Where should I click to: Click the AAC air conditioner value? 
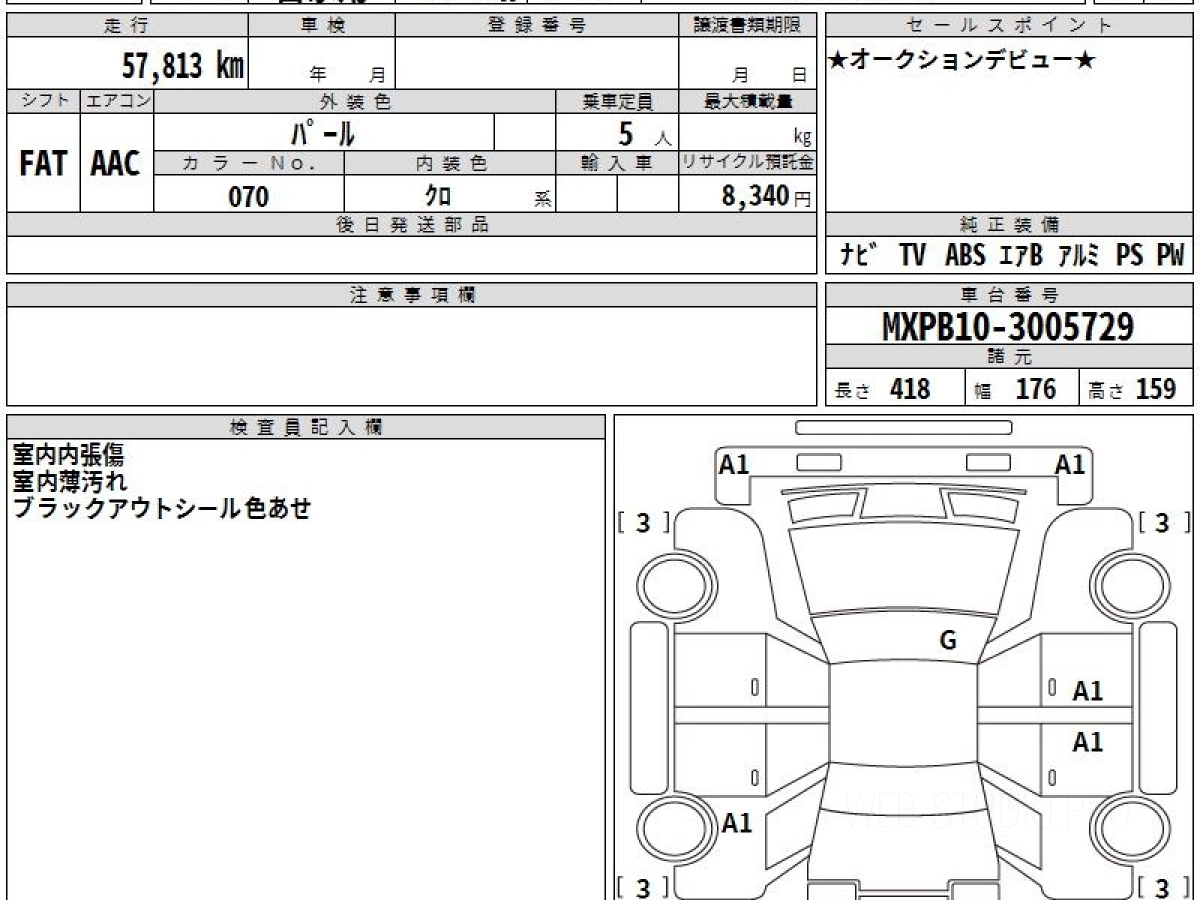(x=116, y=164)
